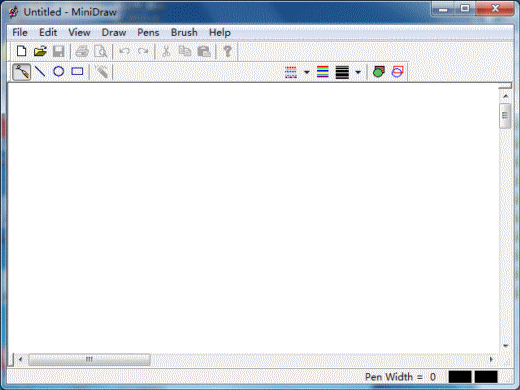Expand the dropdown next to black line widths
This screenshot has height=390, width=520.
(x=358, y=72)
